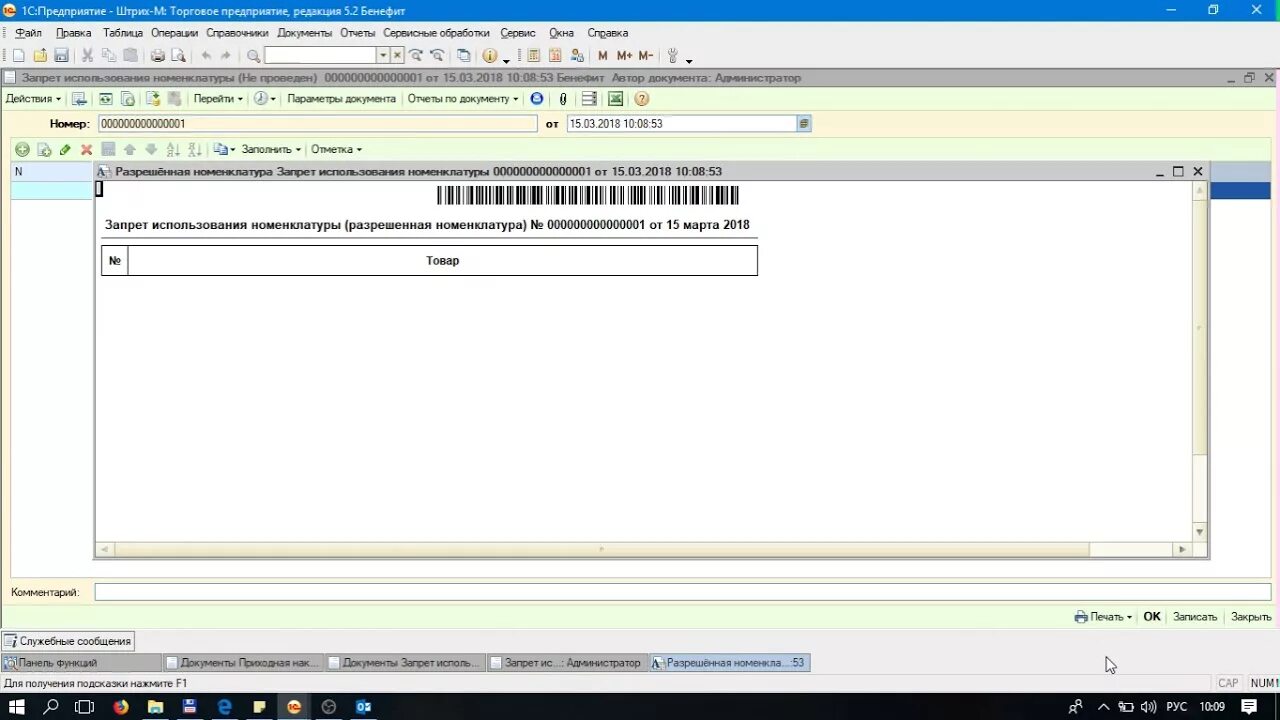Open the Документы menu
1280x720 pixels.
305,33
